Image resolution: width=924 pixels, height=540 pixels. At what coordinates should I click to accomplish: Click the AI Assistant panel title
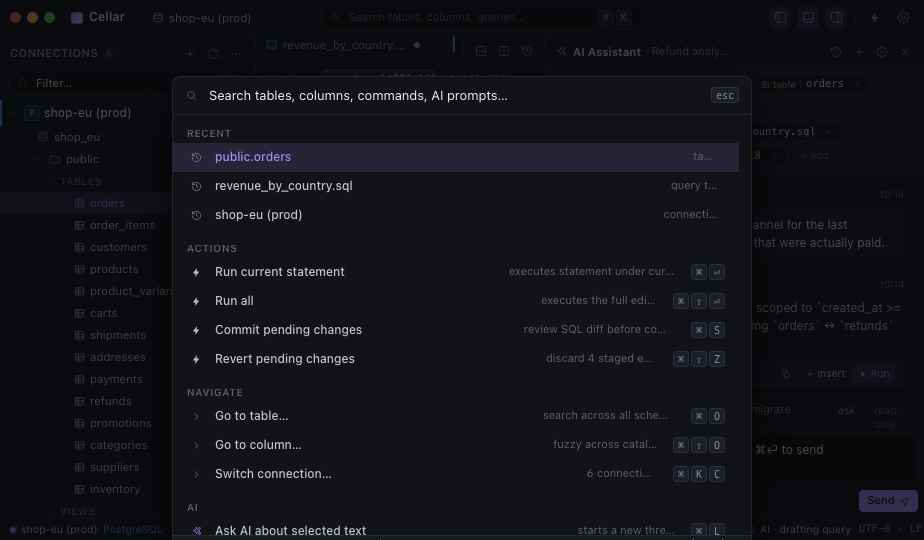coord(606,52)
